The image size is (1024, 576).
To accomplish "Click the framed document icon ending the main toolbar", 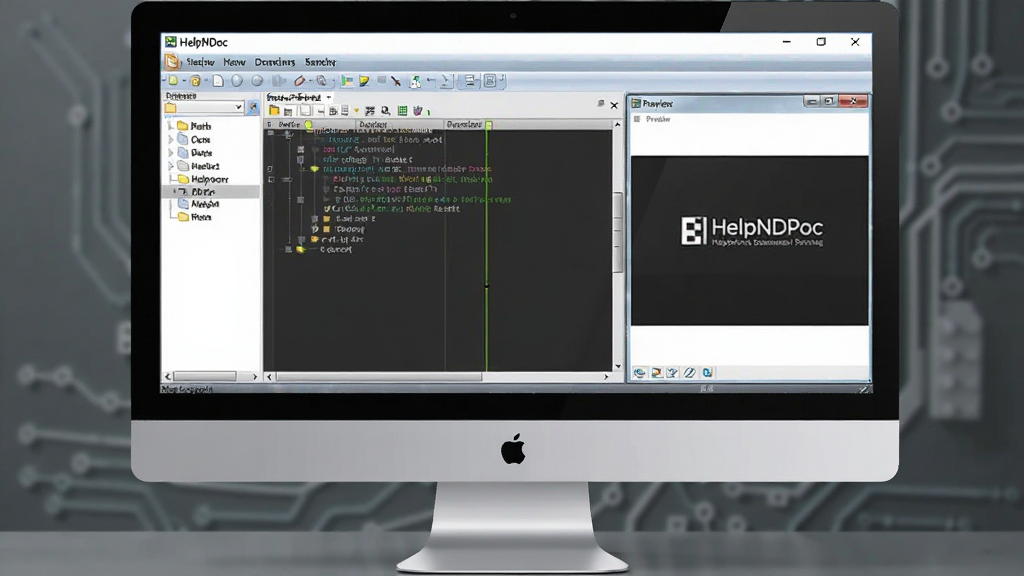I will 490,81.
